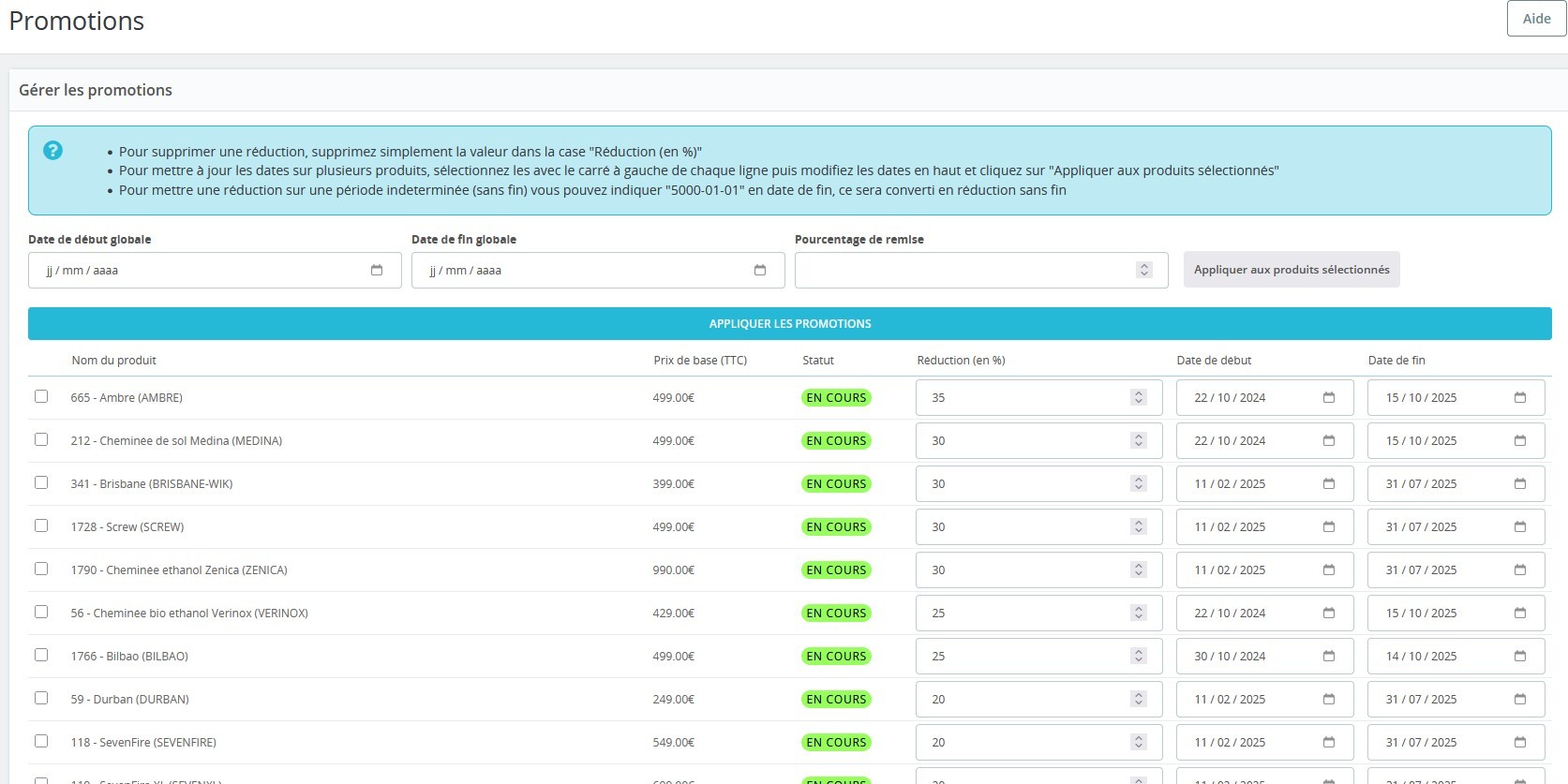The height and width of the screenshot is (784, 1568).
Task: Click into the Pourcentage de remise field
Action: click(981, 270)
